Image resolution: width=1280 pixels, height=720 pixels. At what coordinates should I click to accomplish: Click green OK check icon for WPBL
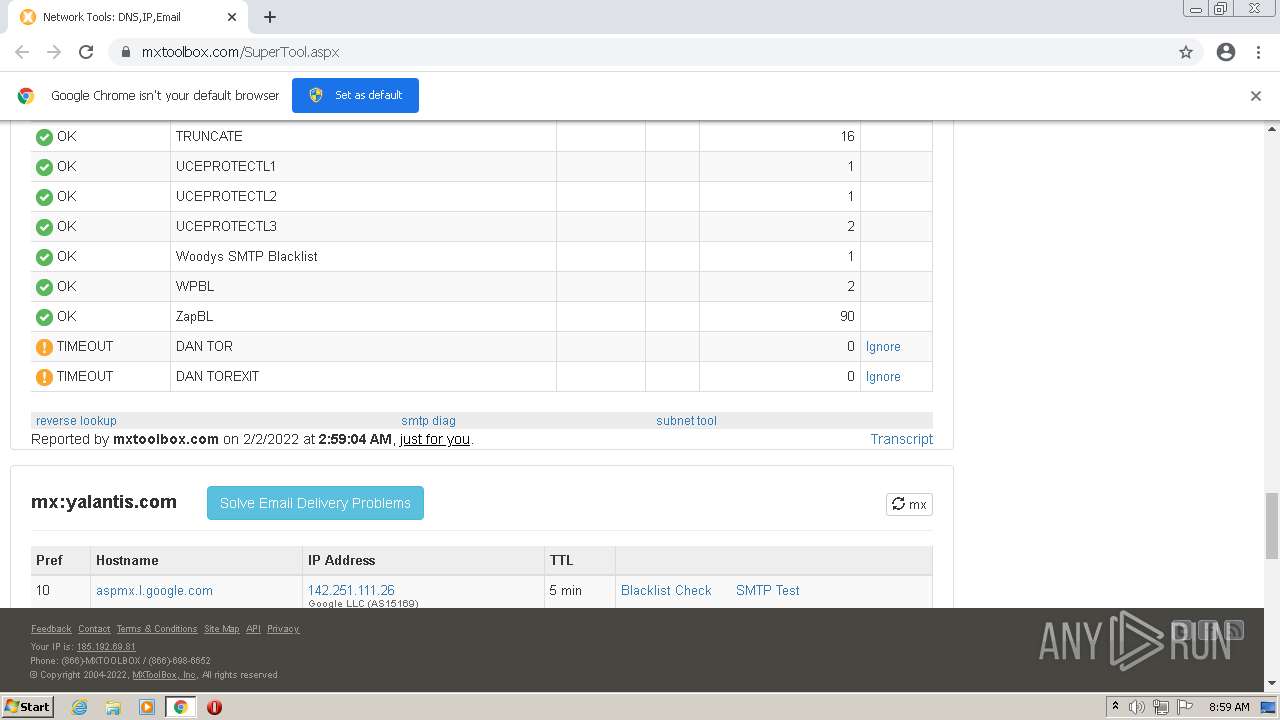(x=44, y=287)
